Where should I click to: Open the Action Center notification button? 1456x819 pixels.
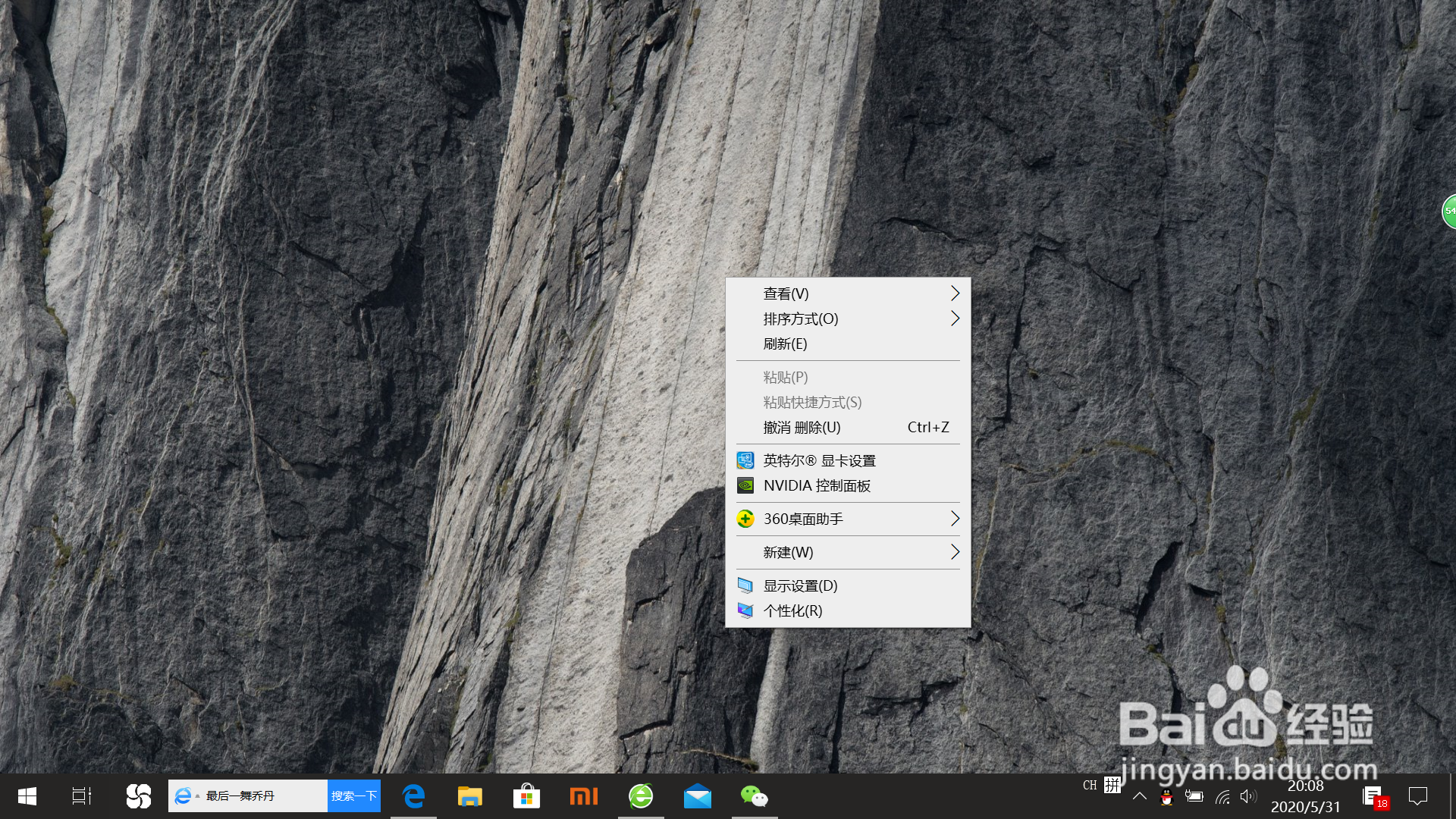click(1419, 797)
